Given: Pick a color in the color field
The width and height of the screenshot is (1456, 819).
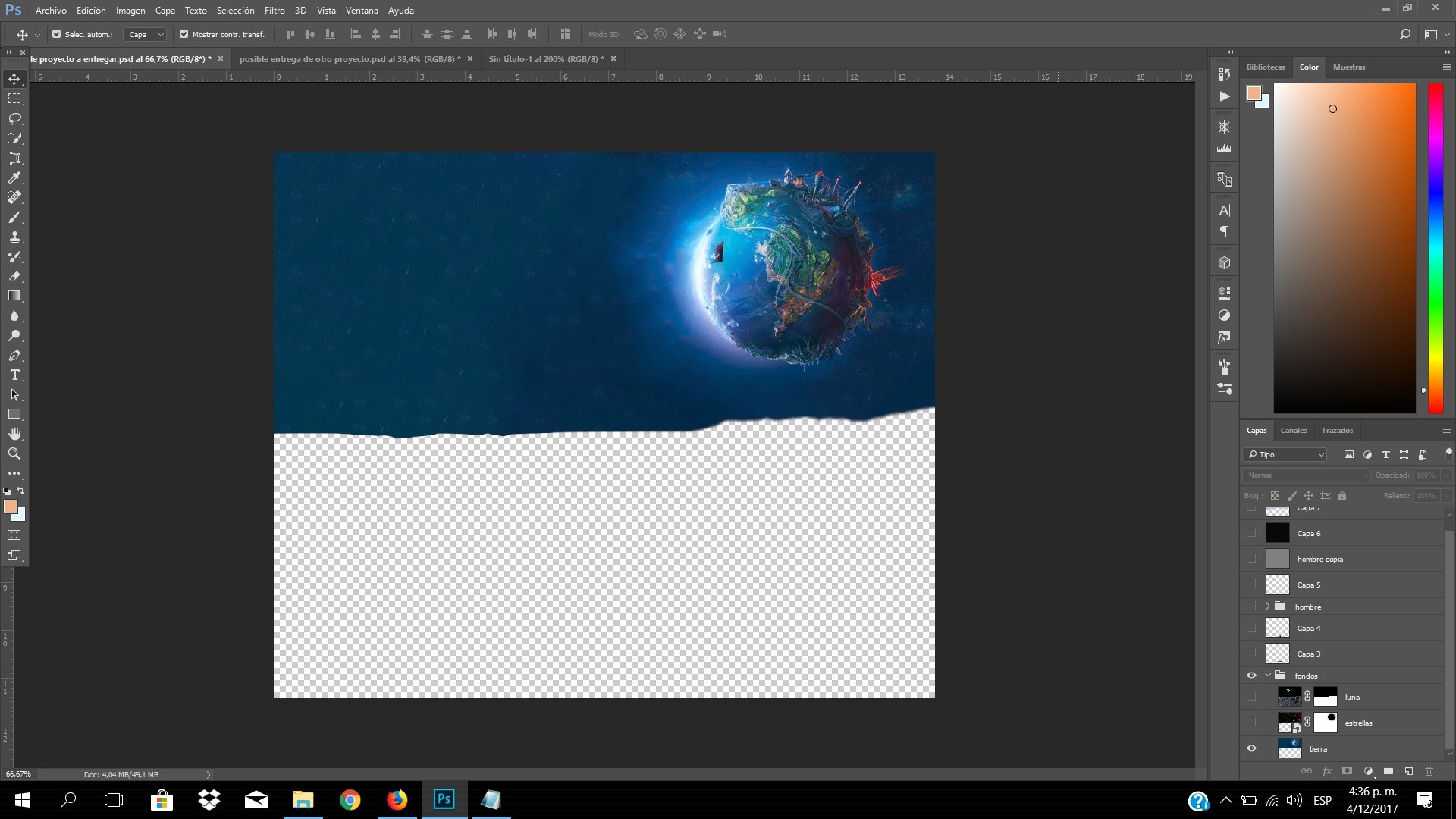Looking at the screenshot, I should tap(1345, 248).
